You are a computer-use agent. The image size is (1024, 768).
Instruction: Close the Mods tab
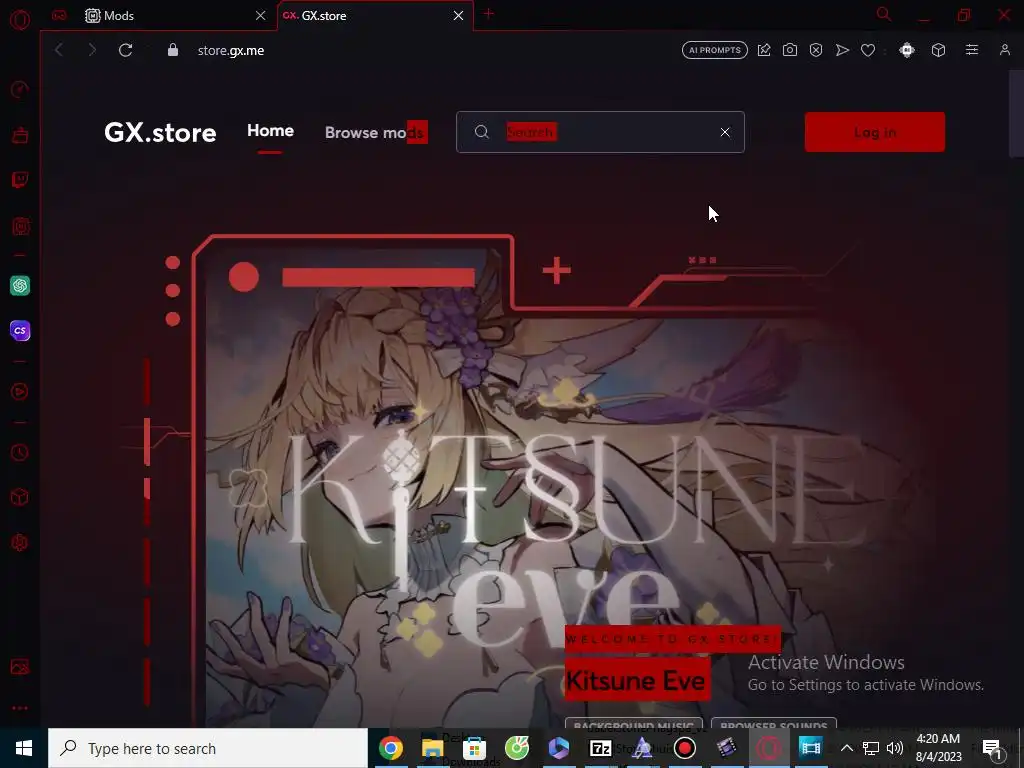pyautogui.click(x=261, y=16)
